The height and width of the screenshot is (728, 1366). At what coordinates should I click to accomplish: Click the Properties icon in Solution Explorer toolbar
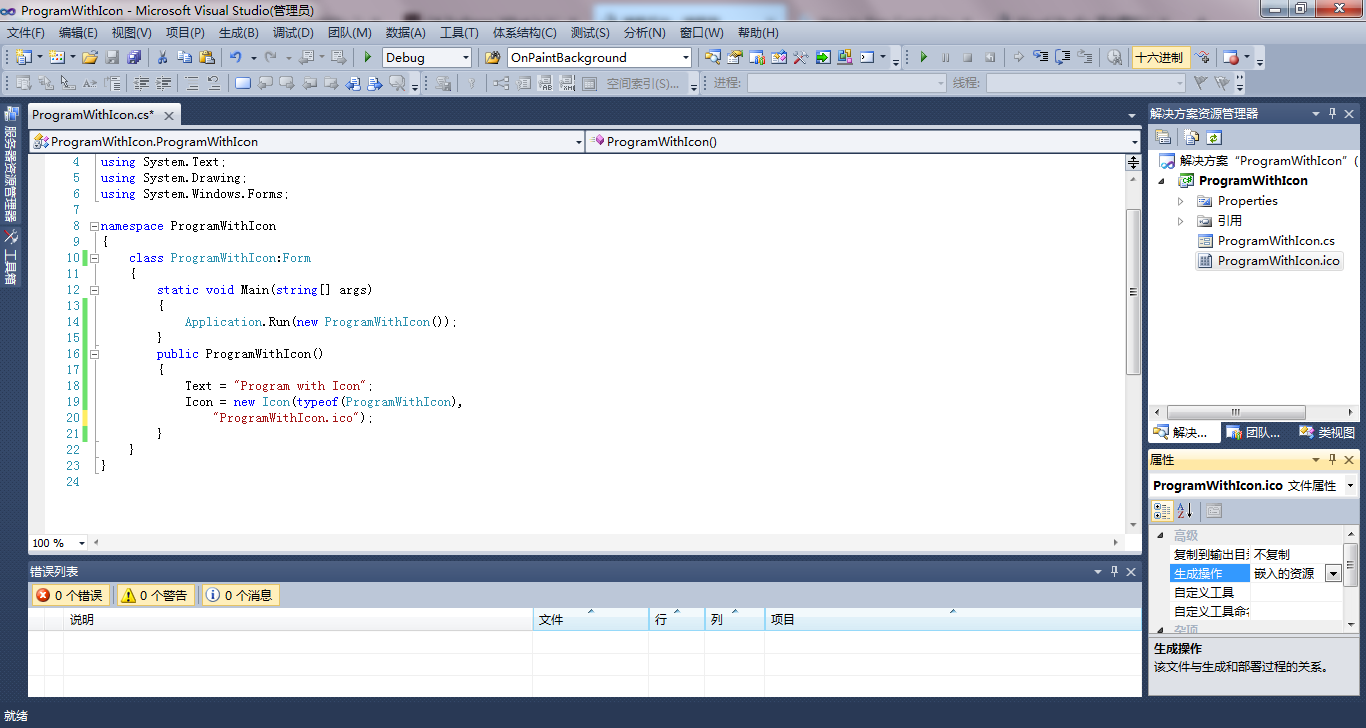1163,137
